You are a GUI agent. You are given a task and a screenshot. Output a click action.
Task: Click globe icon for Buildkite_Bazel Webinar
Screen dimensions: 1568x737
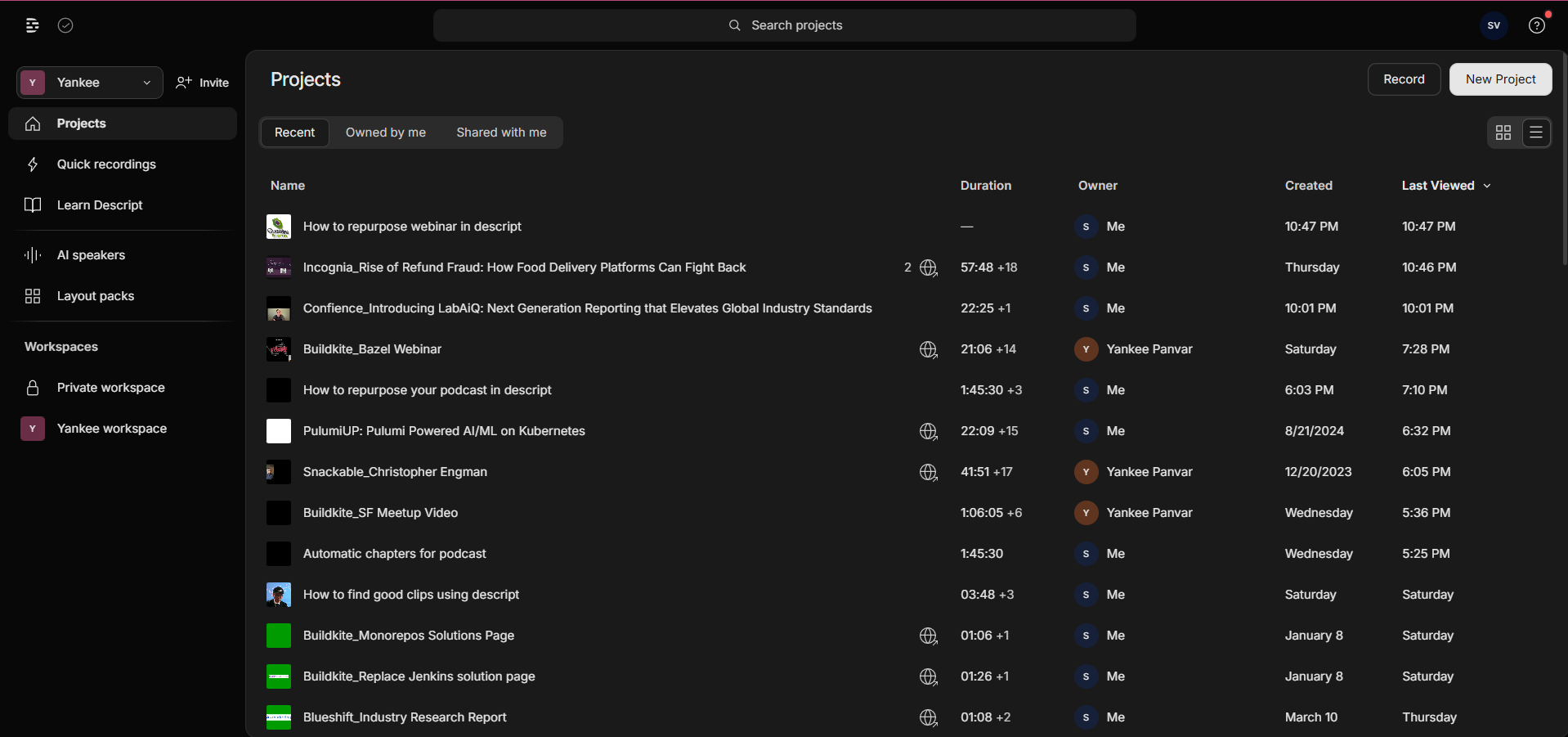point(928,349)
